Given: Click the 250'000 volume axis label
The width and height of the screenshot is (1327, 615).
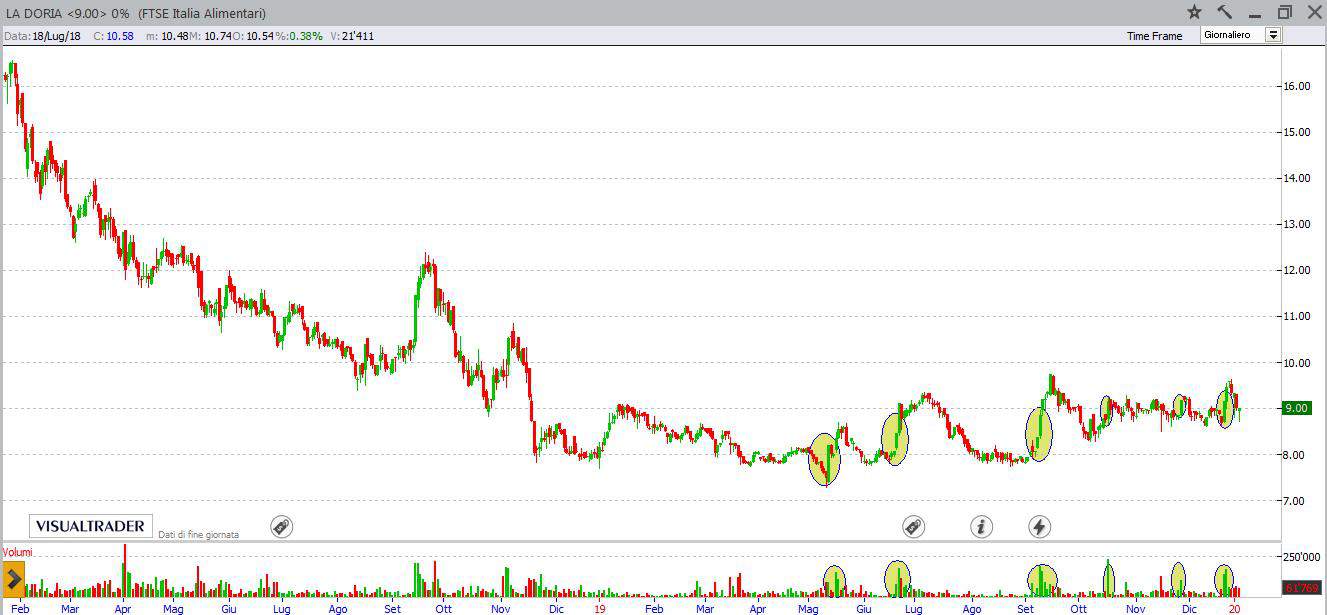Looking at the screenshot, I should 1301,557.
